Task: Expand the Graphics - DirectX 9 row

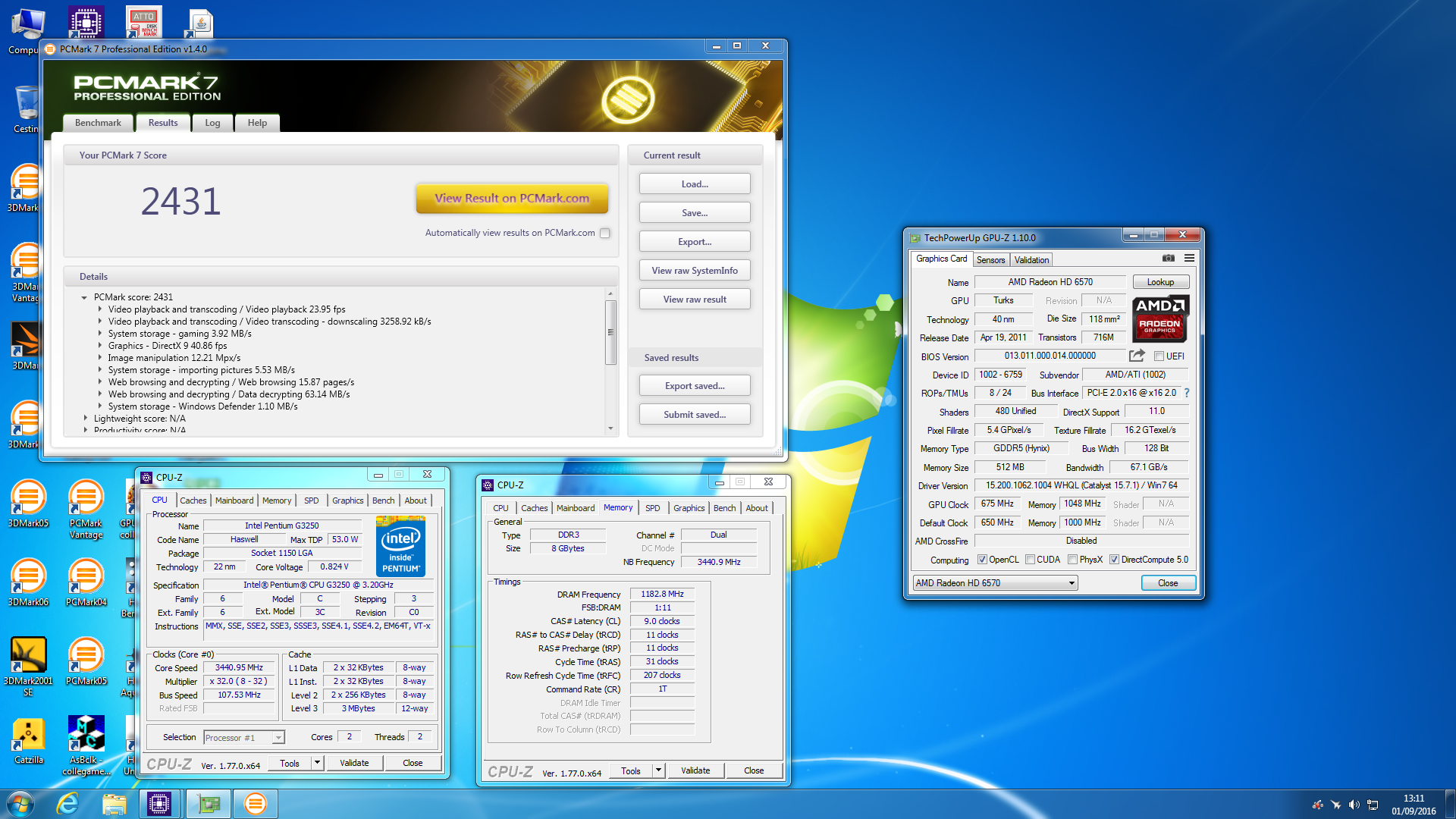Action: [x=99, y=345]
